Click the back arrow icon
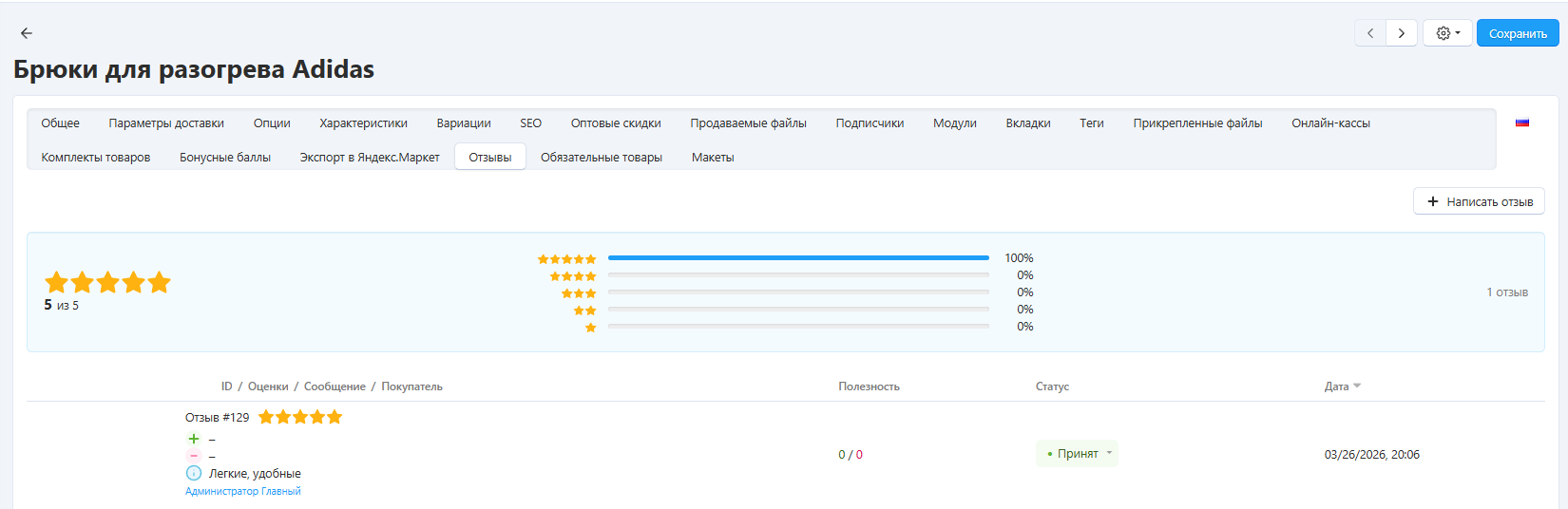Image resolution: width=1568 pixels, height=509 pixels. click(x=27, y=33)
